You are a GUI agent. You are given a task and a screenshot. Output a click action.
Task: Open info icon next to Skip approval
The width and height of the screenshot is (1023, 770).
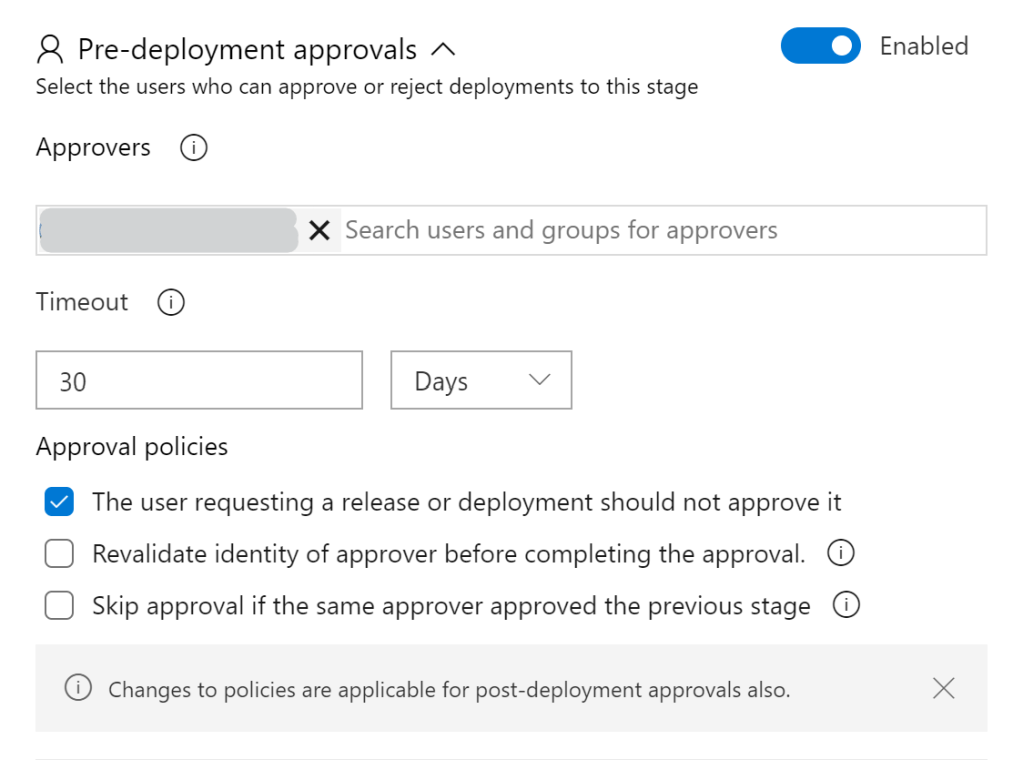pos(846,605)
